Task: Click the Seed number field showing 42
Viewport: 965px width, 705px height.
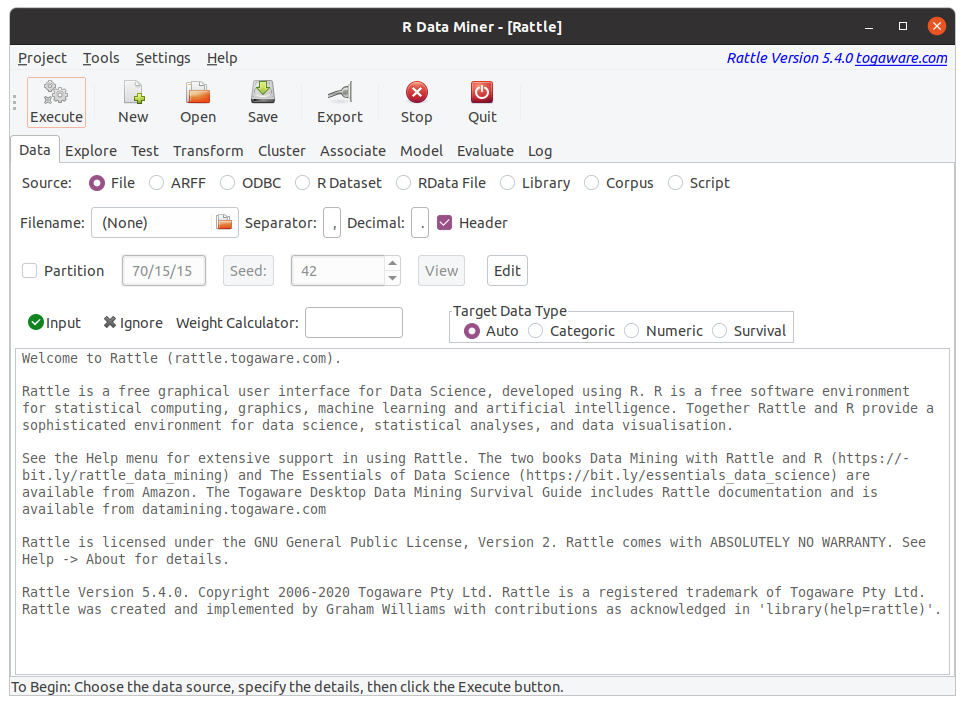Action: pos(338,271)
